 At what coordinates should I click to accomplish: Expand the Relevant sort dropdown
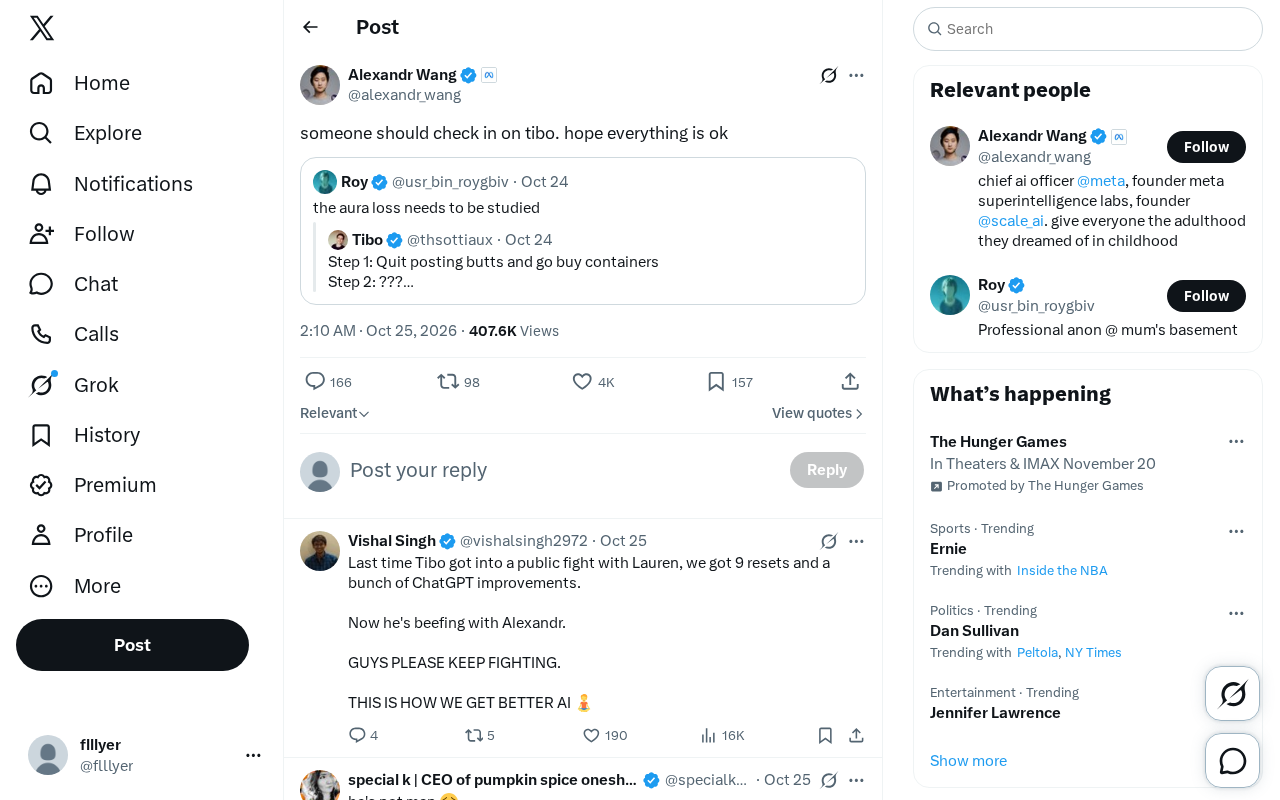335,413
